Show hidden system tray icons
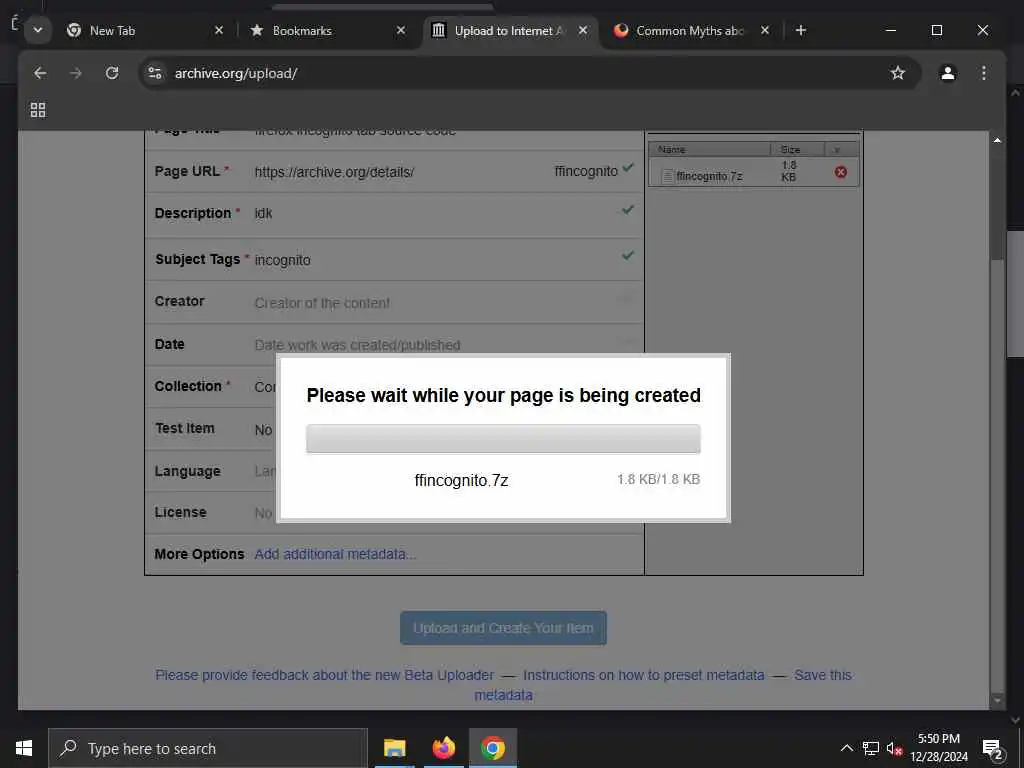Viewport: 1024px width, 768px height. pyautogui.click(x=846, y=748)
